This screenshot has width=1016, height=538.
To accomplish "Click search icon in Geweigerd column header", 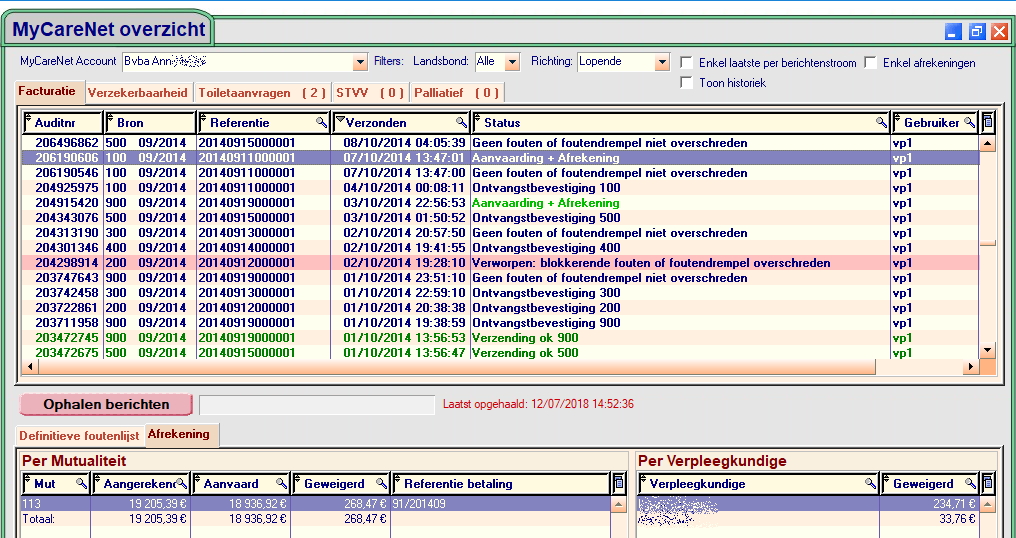I will 381,484.
